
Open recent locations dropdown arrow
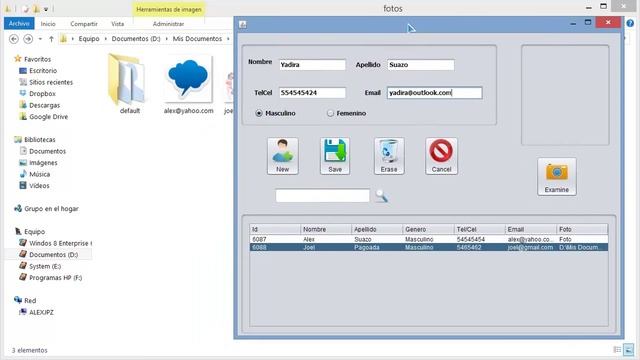click(40, 39)
